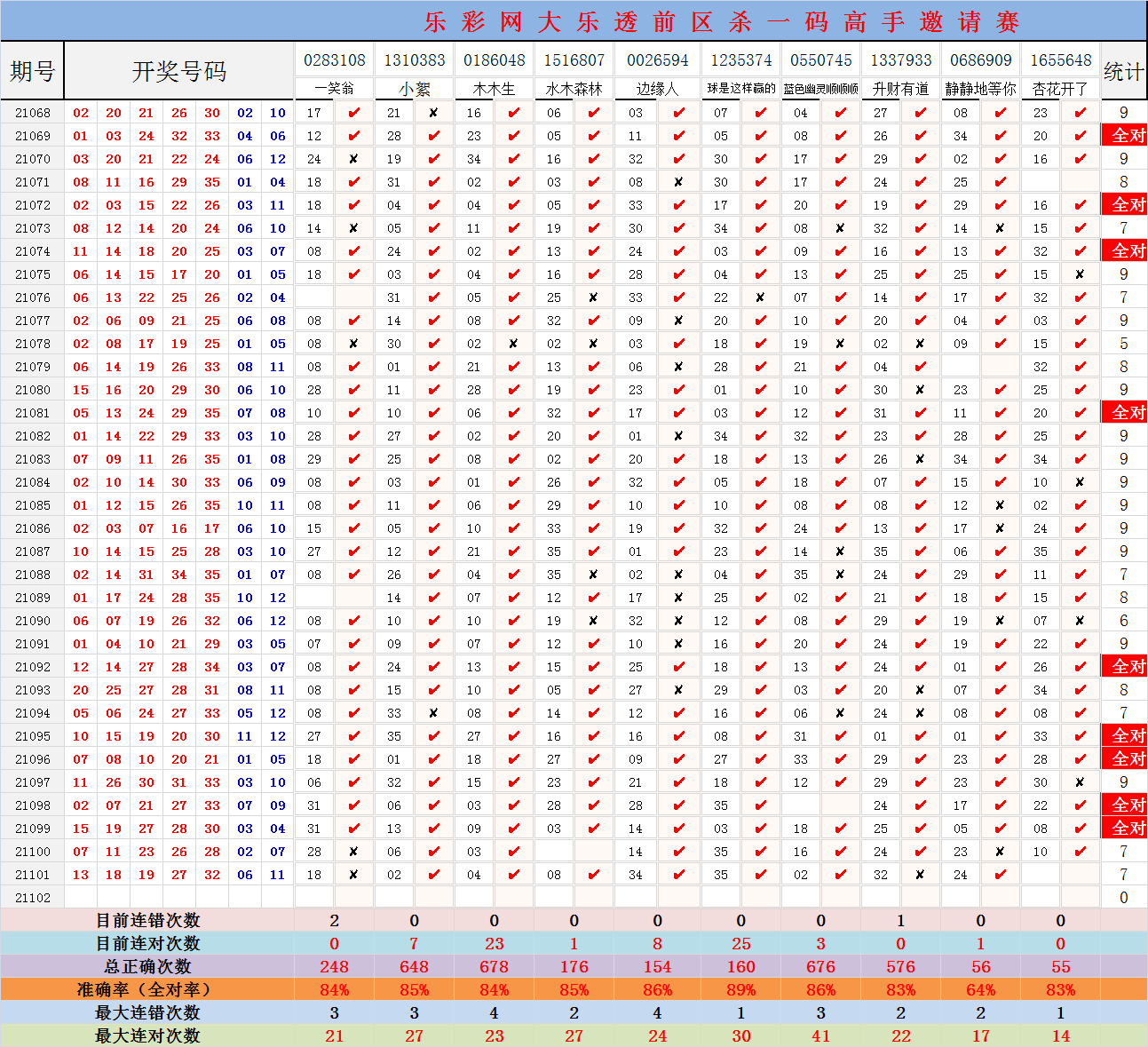Click the 目前连错次数 row label
The image size is (1148, 1047).
[x=147, y=921]
